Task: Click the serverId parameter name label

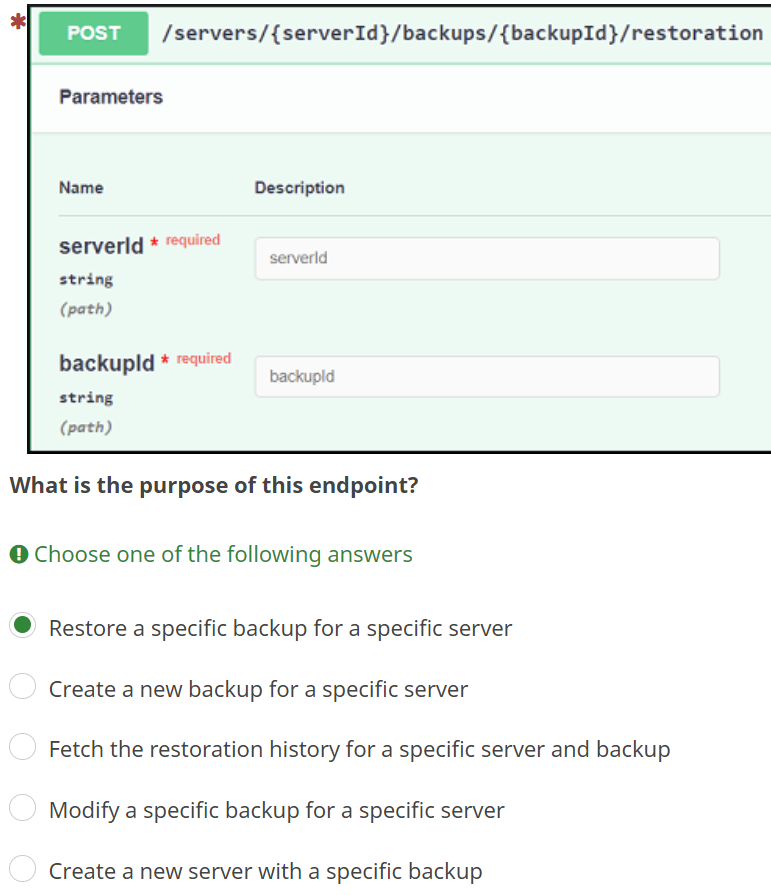Action: click(101, 246)
